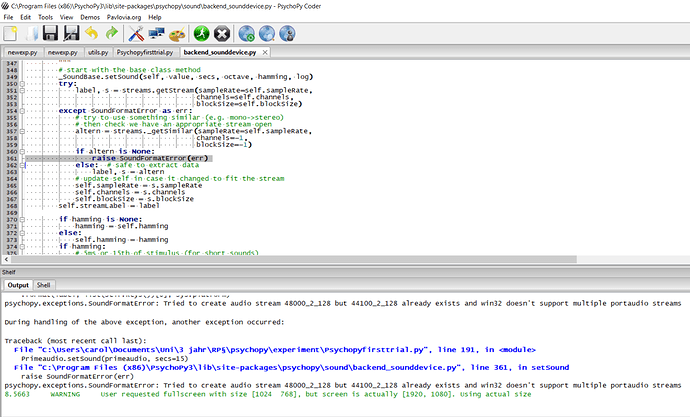Switch to the utils.py tab
Screen dimensions: 690x417
[98, 52]
